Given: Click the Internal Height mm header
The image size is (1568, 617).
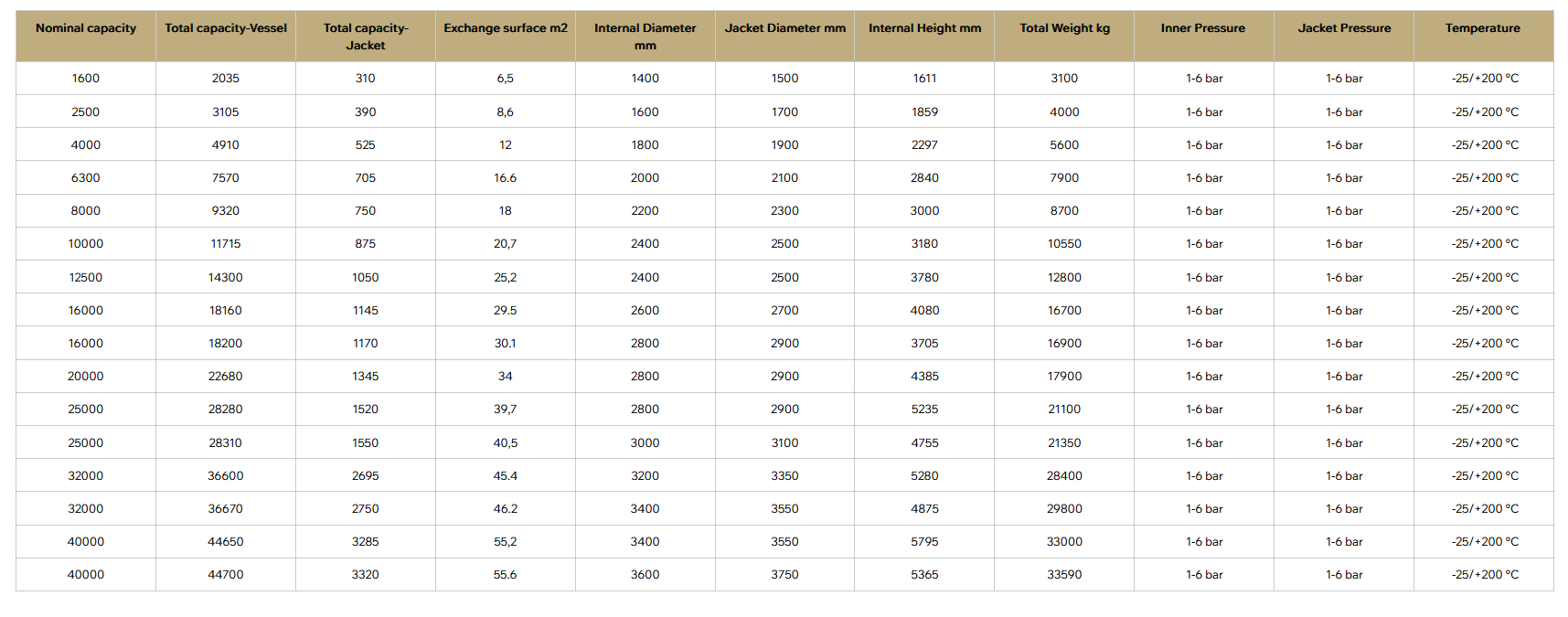Looking at the screenshot, I should pos(924,28).
